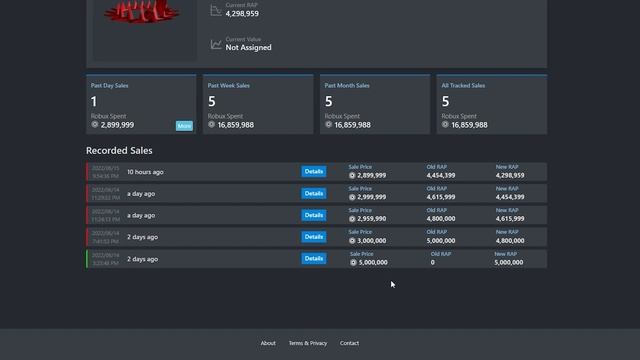Viewport: 640px width, 360px height.
Task: Click Old RAP value 4,615,999
Action: pyautogui.click(x=441, y=197)
